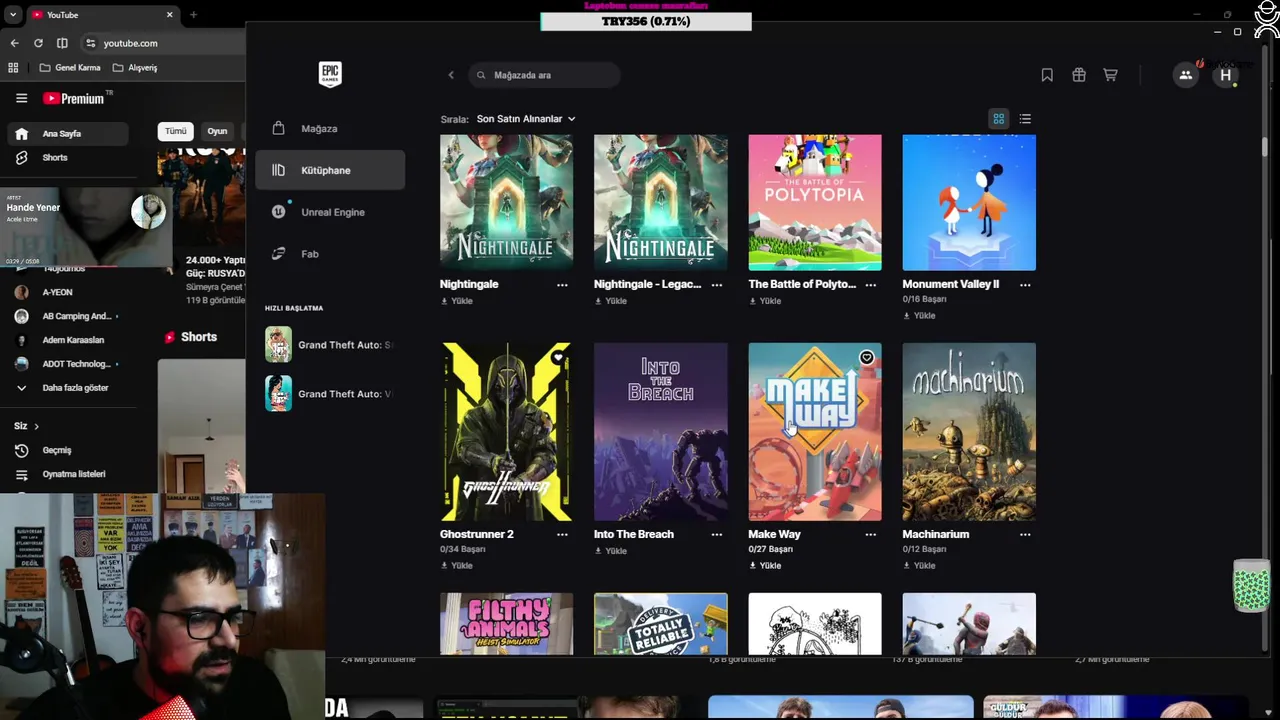
Task: Click the Epic Games logo
Action: tap(330, 74)
